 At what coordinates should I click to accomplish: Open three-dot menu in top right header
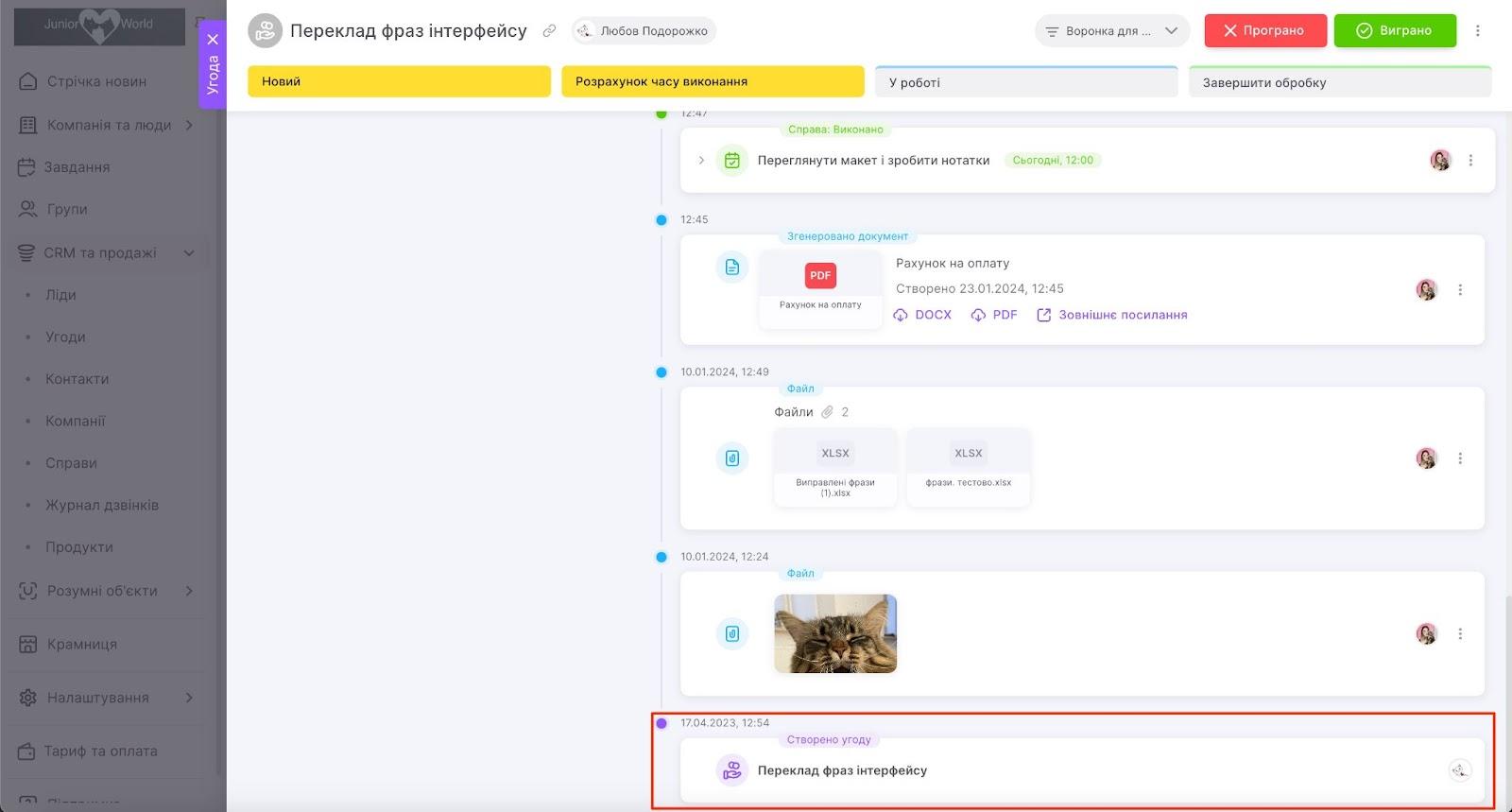[1478, 31]
